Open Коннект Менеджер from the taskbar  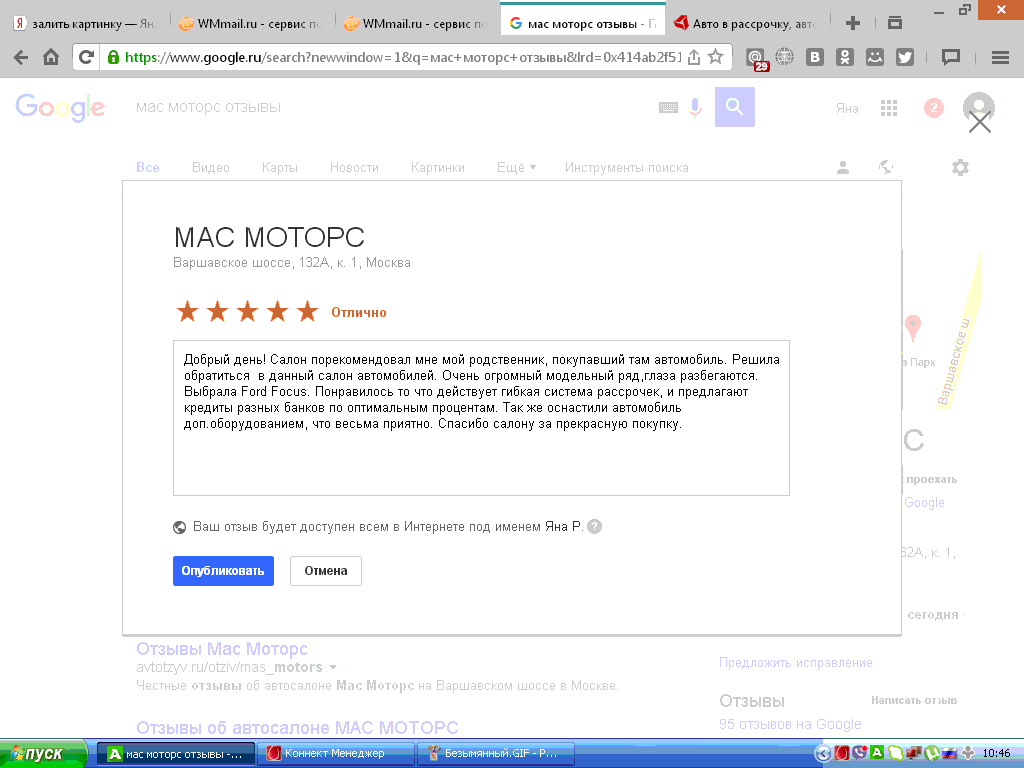tap(336, 754)
